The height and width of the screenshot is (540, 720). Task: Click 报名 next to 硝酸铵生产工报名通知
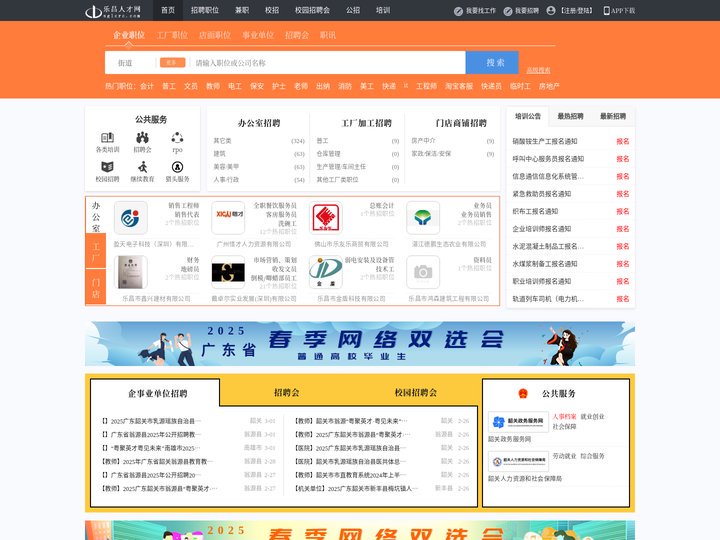tap(623, 141)
